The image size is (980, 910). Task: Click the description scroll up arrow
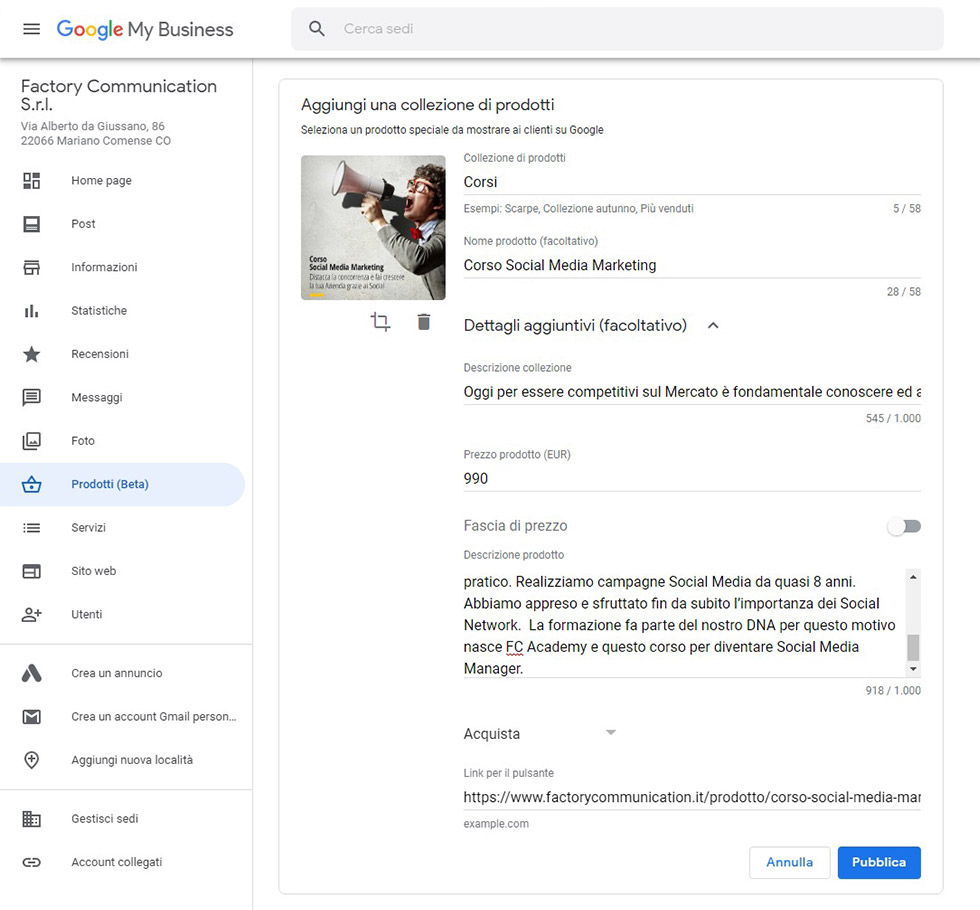pyautogui.click(x=913, y=577)
